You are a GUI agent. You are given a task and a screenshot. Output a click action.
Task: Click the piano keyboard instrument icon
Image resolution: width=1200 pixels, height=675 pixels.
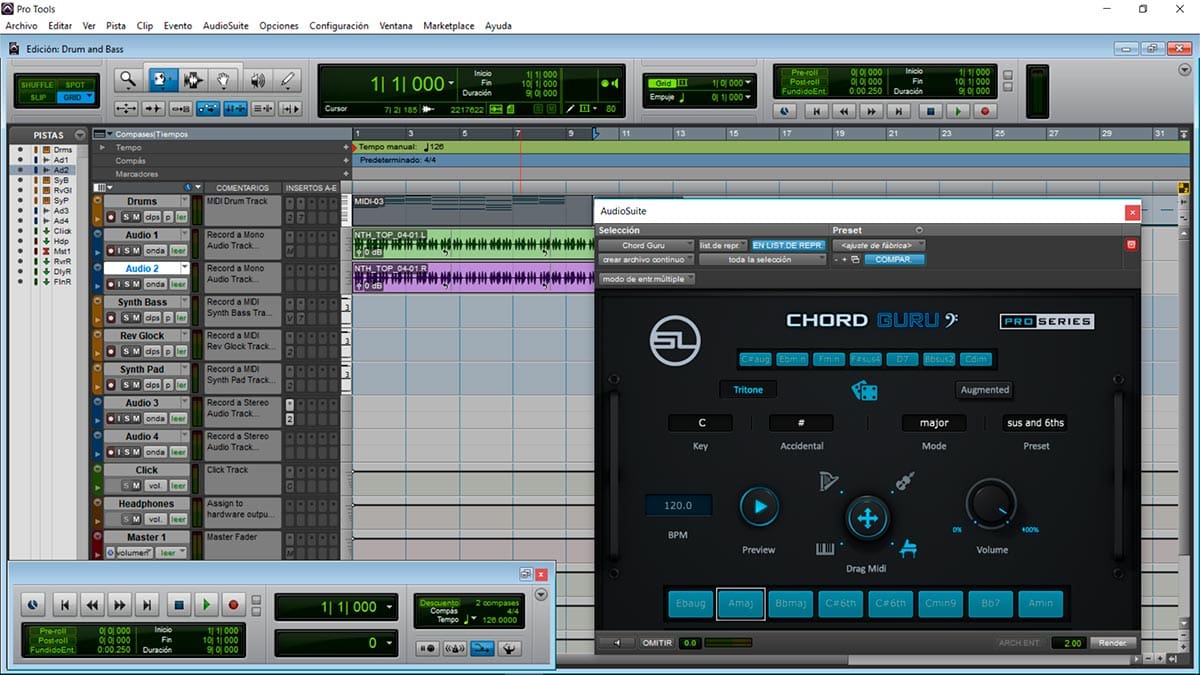(826, 548)
